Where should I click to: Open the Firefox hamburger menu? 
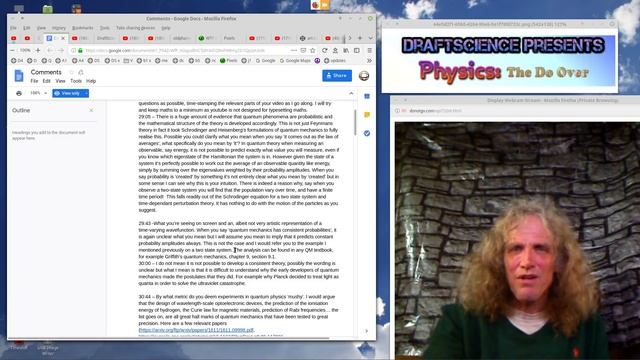pyautogui.click(x=369, y=50)
